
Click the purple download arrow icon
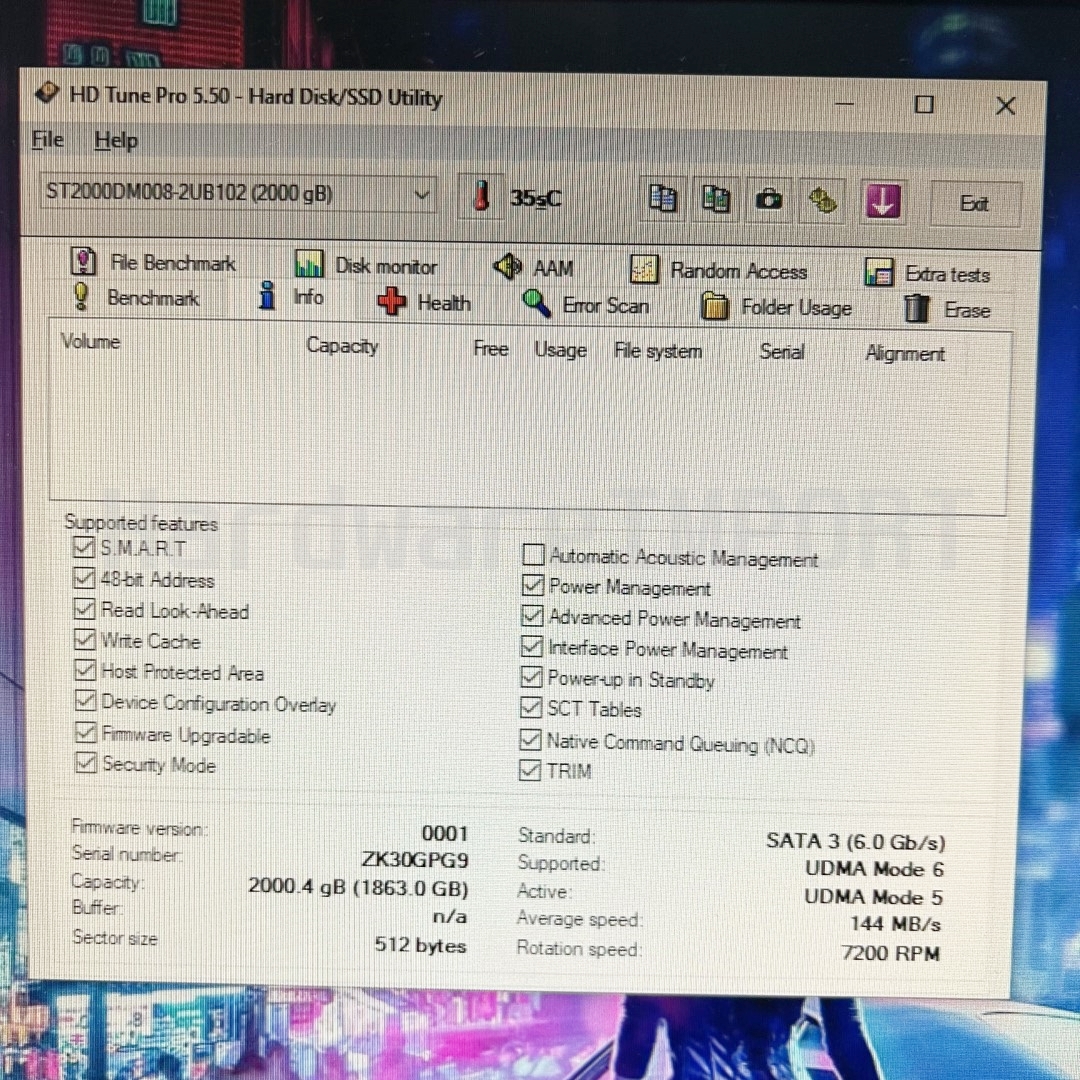882,201
